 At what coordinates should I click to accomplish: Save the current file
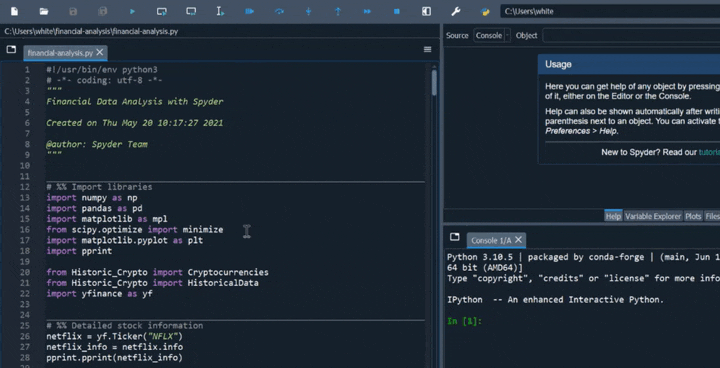coord(73,11)
